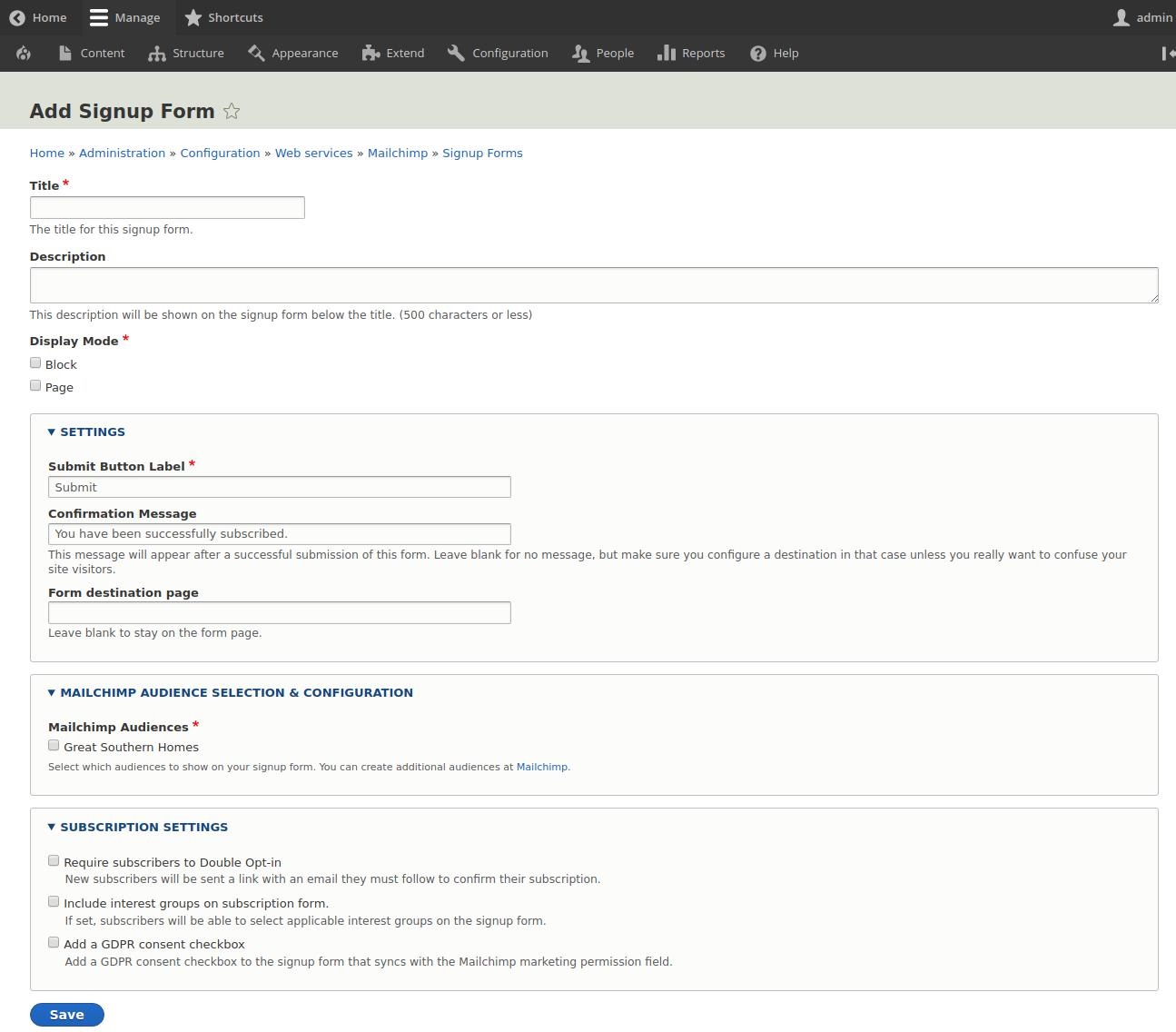Select the Content icon in admin toolbar
The image size is (1176, 1032).
pyautogui.click(x=64, y=53)
